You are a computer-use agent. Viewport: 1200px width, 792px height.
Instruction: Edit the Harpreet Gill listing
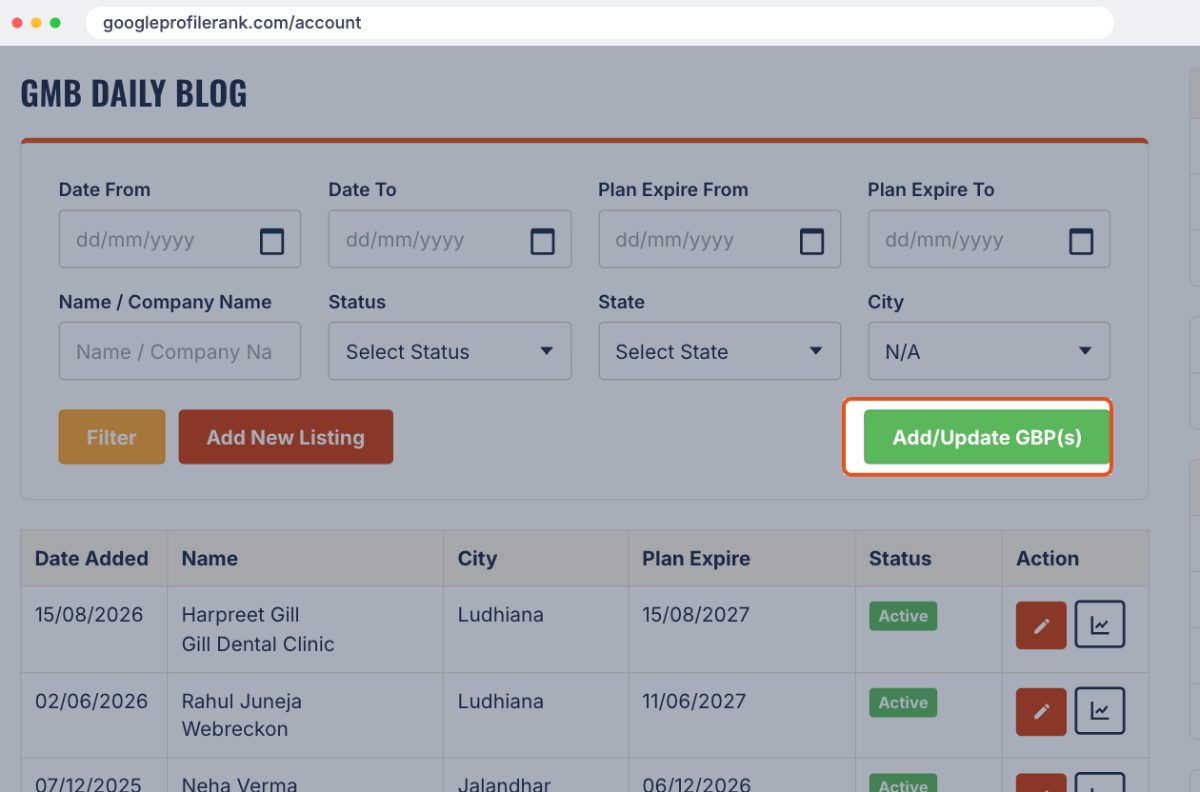1041,625
